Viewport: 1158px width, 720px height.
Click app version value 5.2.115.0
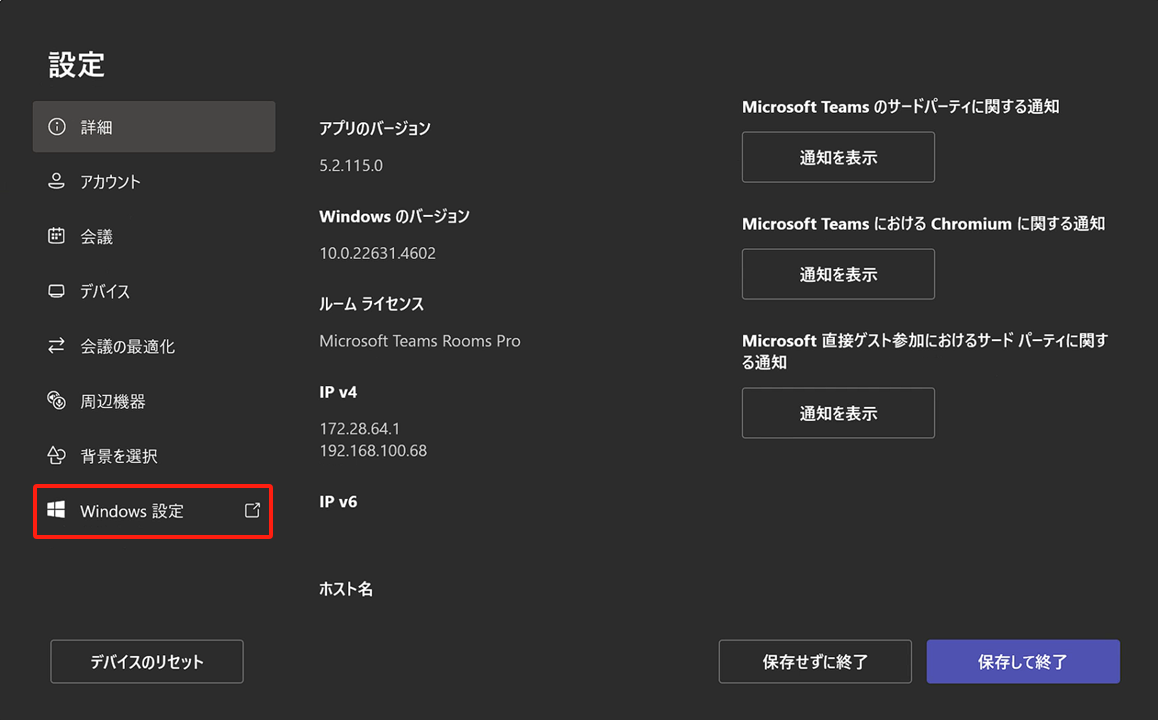click(x=351, y=165)
